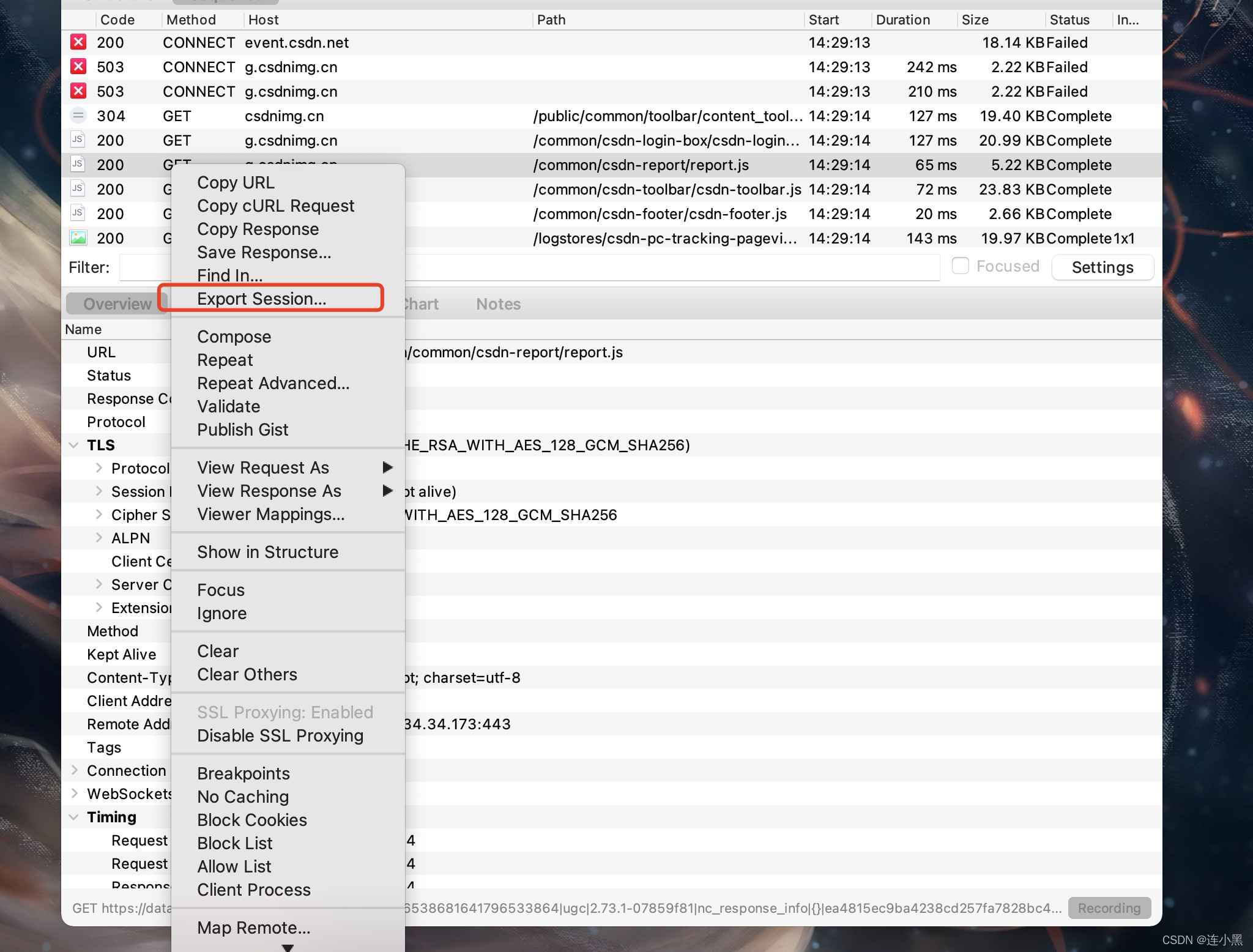Select Export Session... menu entry

[x=261, y=299]
